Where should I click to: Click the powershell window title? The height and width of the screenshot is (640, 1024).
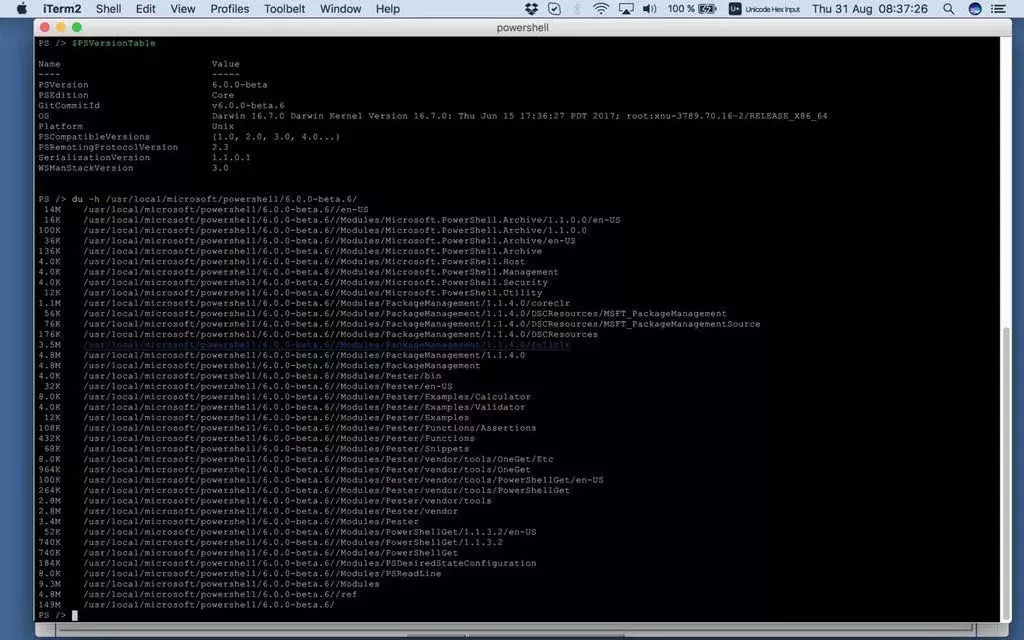pyautogui.click(x=522, y=27)
